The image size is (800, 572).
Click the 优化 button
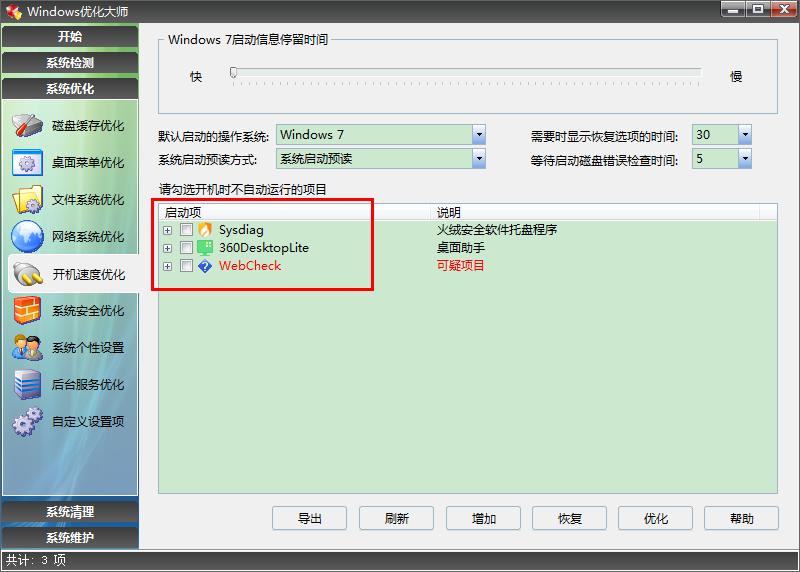pos(655,518)
